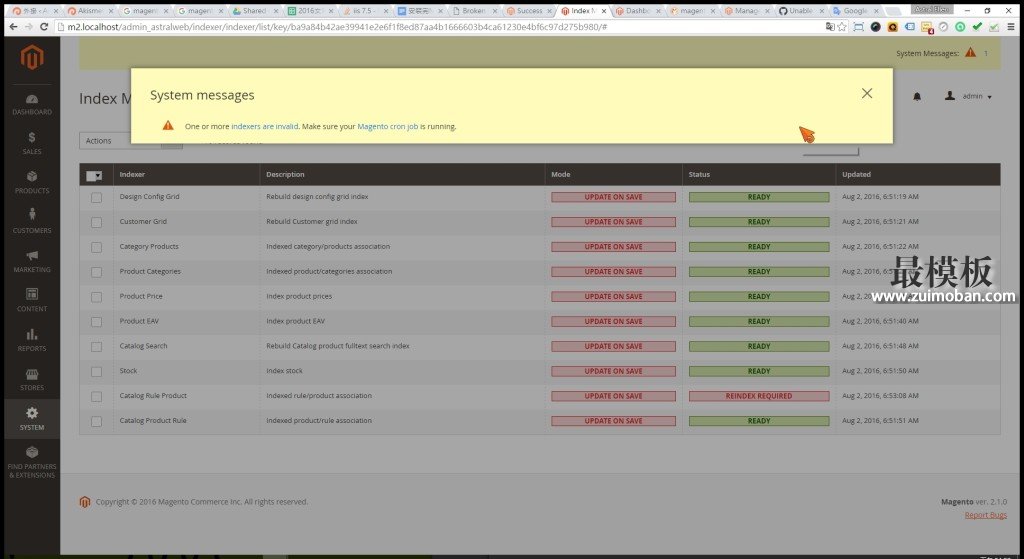Check the Category Products row checkbox
The width and height of the screenshot is (1024, 559).
(x=97, y=247)
